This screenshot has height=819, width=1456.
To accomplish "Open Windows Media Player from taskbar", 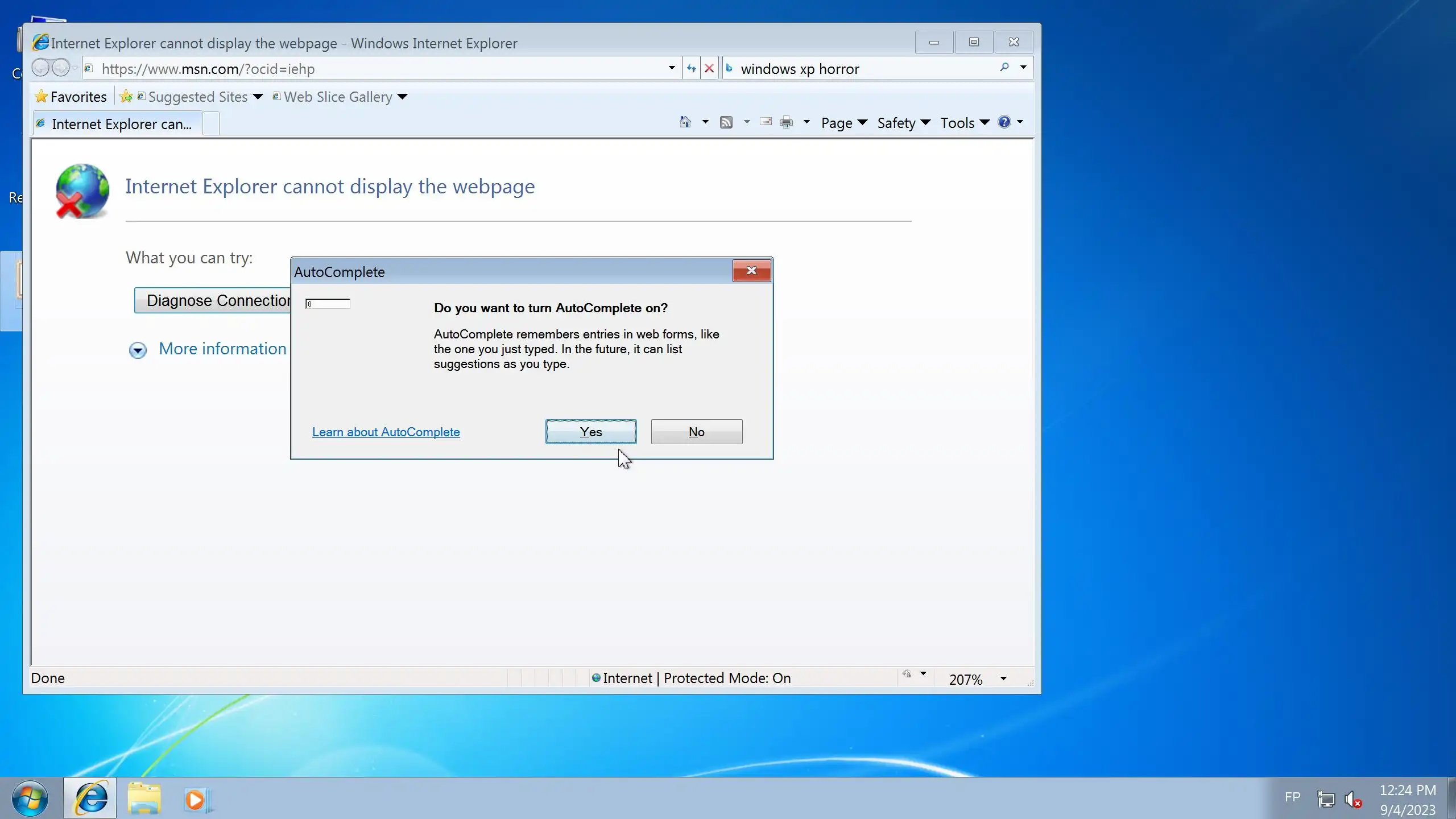I will [x=197, y=799].
